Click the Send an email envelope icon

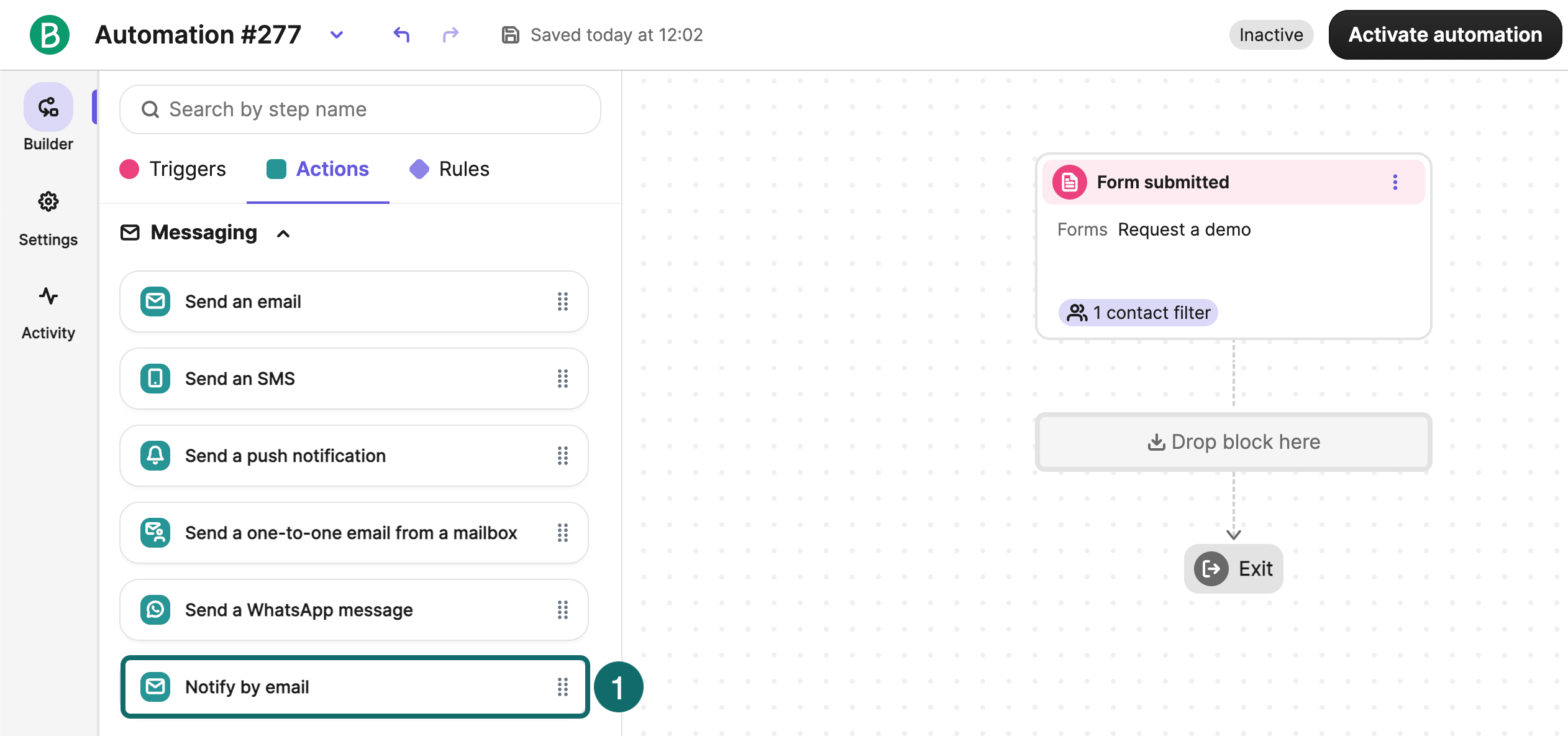click(155, 301)
